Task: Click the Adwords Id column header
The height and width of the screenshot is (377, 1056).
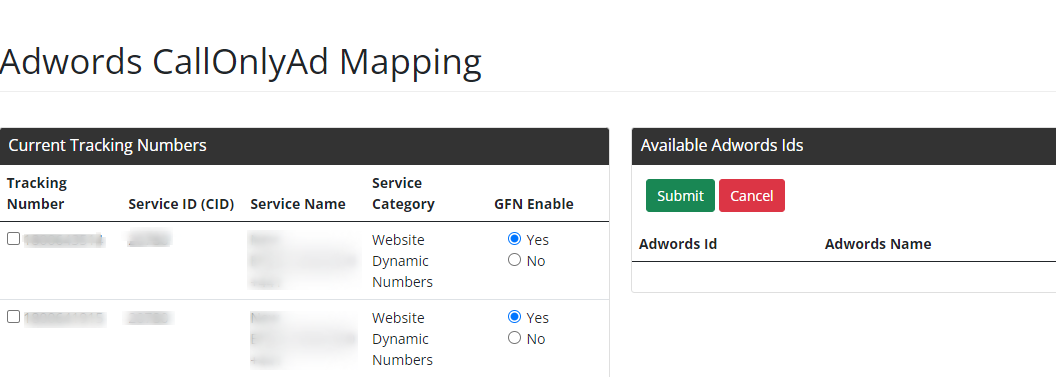Action: [678, 244]
